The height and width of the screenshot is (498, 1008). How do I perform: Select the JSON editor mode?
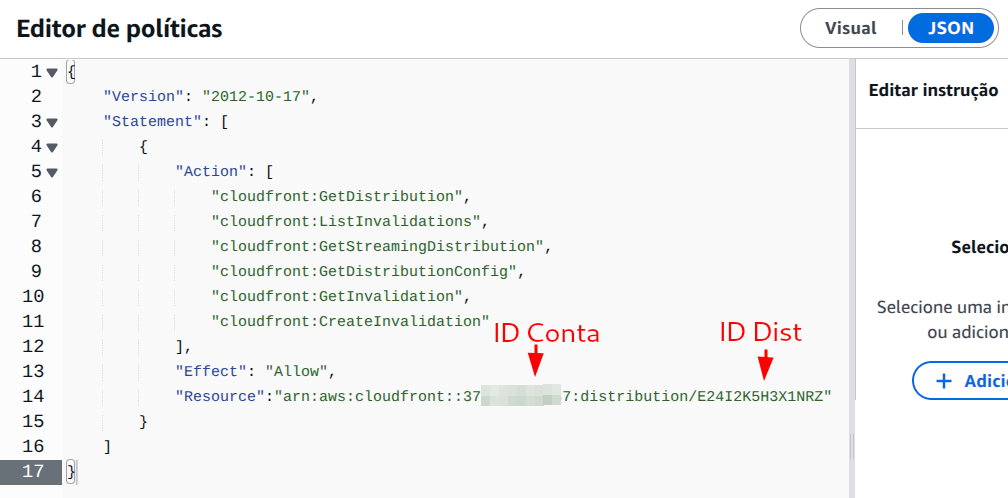tap(950, 28)
